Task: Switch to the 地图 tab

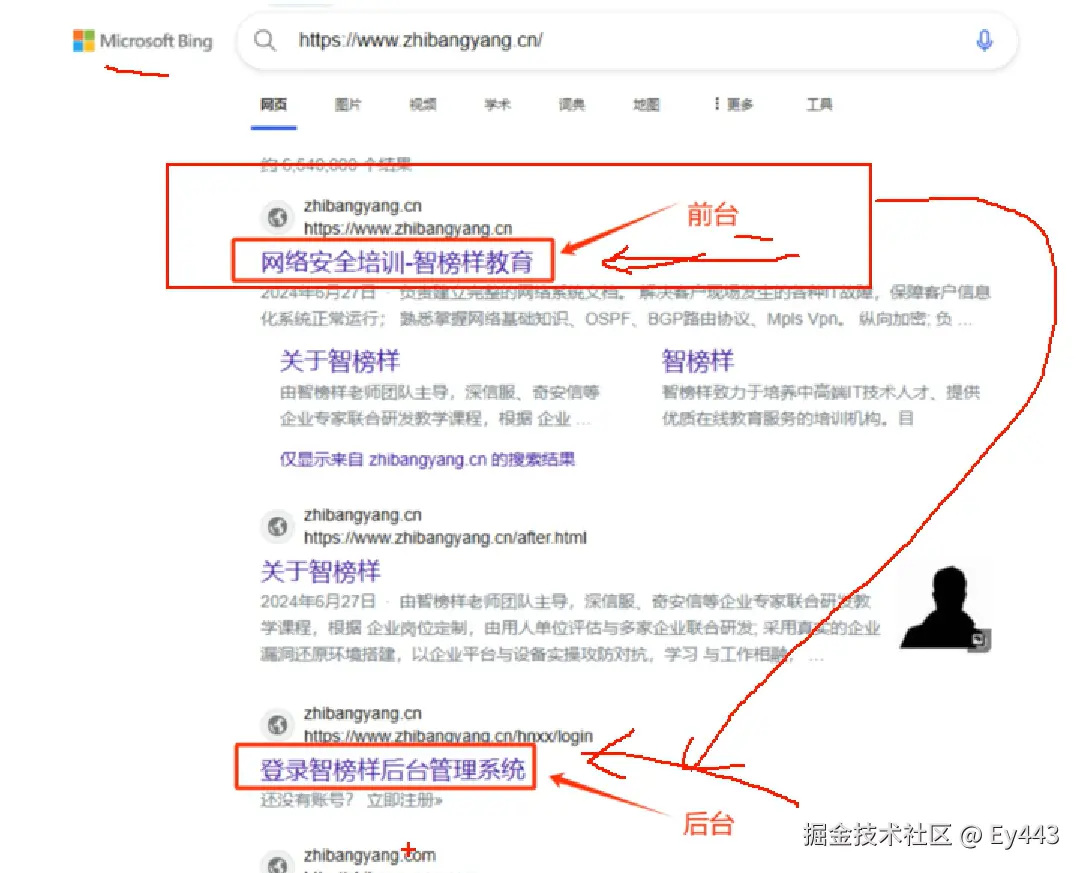Action: [x=646, y=104]
